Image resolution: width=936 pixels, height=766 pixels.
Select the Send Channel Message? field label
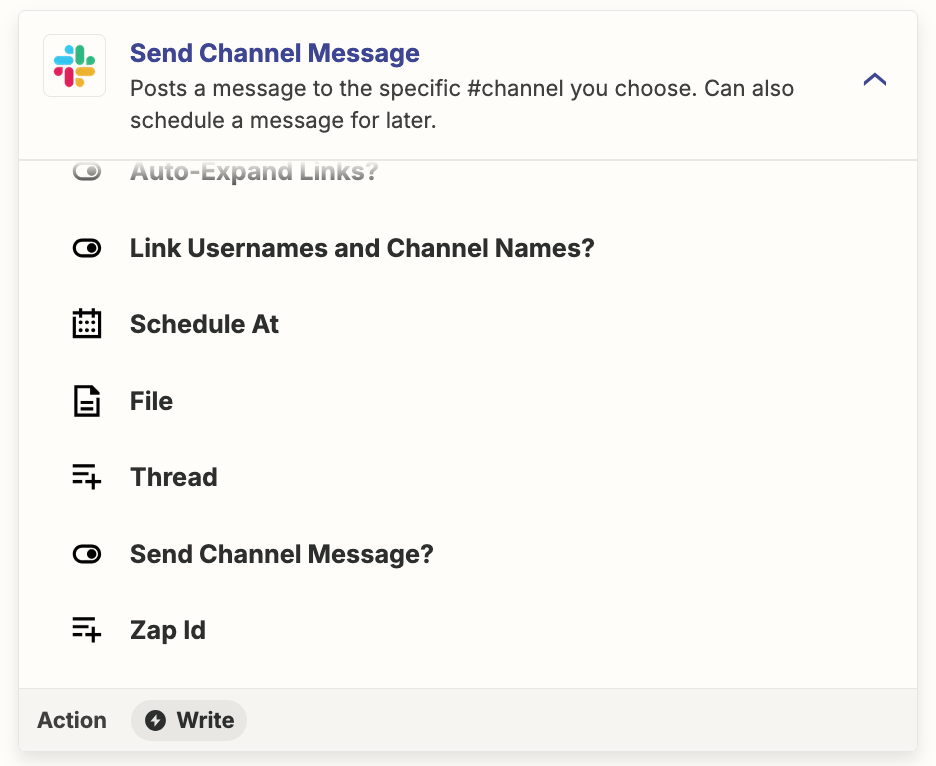pyautogui.click(x=282, y=554)
